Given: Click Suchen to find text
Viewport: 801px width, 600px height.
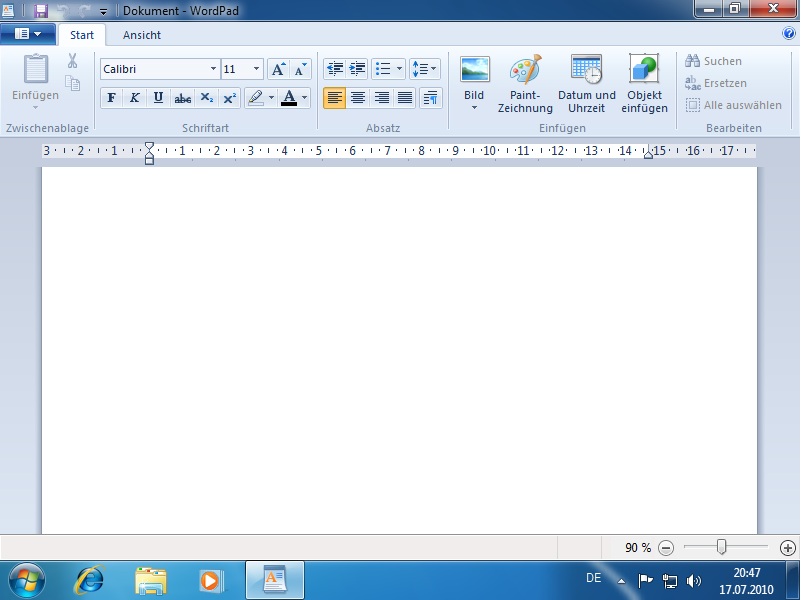Looking at the screenshot, I should 713,61.
